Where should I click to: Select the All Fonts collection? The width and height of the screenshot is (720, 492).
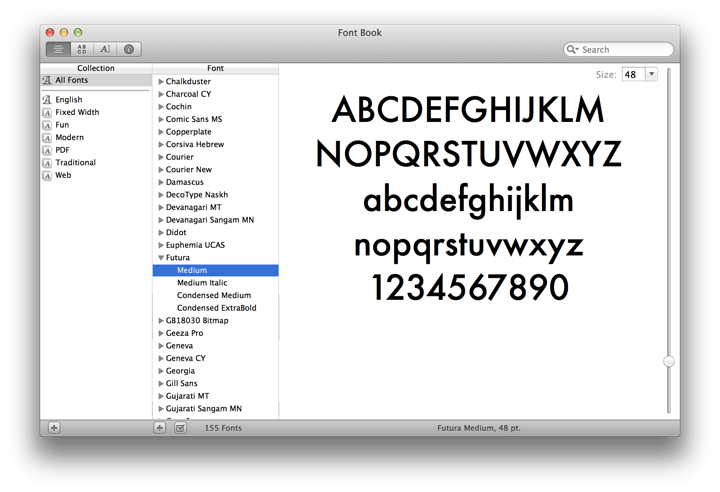(96, 80)
